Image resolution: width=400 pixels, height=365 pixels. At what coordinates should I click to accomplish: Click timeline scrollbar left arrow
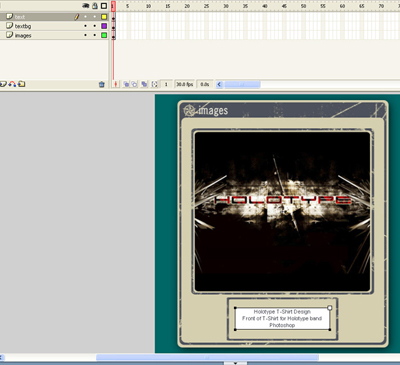click(219, 84)
